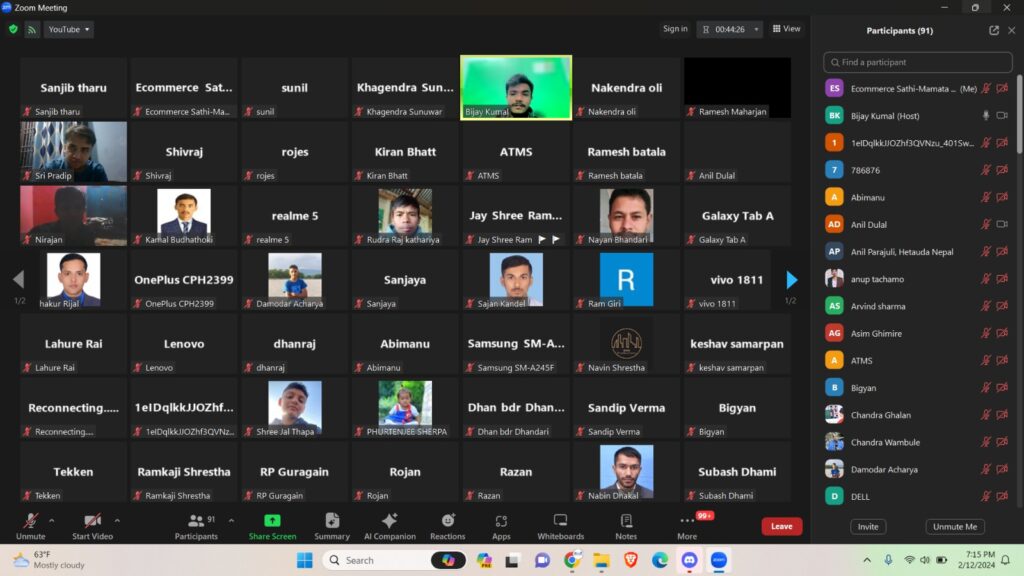Image resolution: width=1024 pixels, height=576 pixels.
Task: Open the Share Screen option
Action: click(x=272, y=526)
